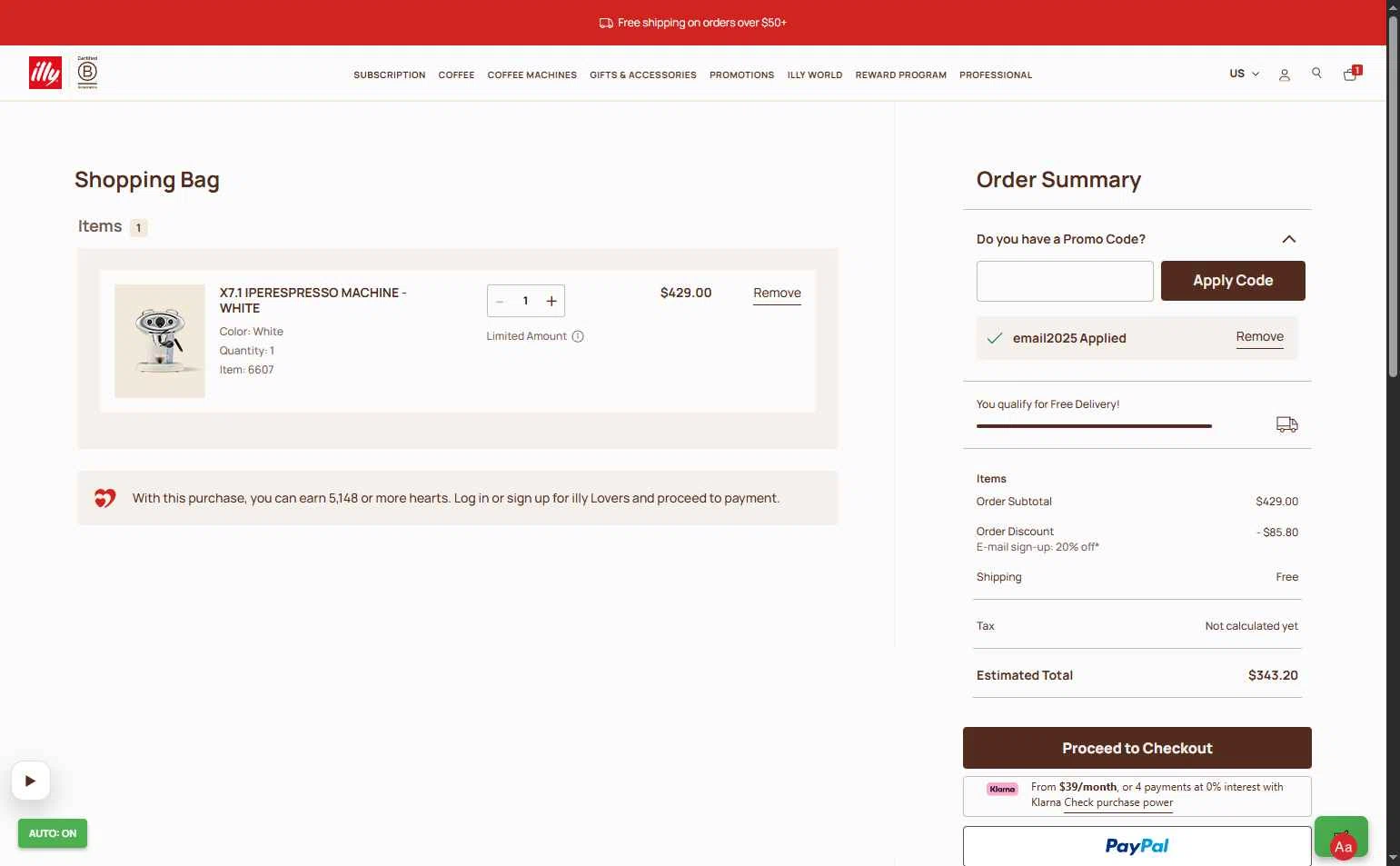Click the item price $429.00
The image size is (1400, 866).
tap(686, 293)
